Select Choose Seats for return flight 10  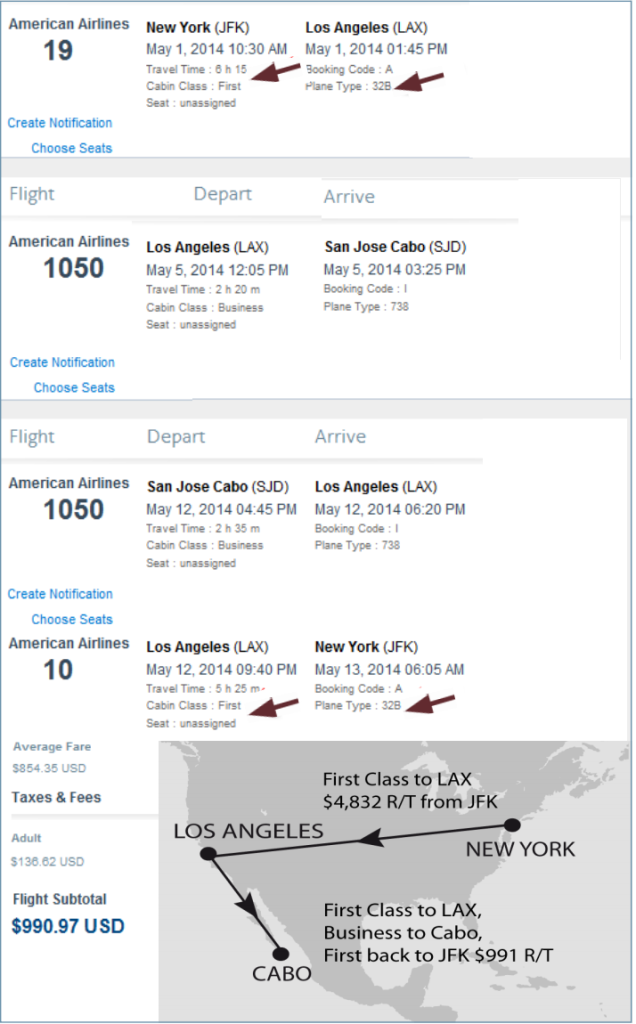click(71, 619)
